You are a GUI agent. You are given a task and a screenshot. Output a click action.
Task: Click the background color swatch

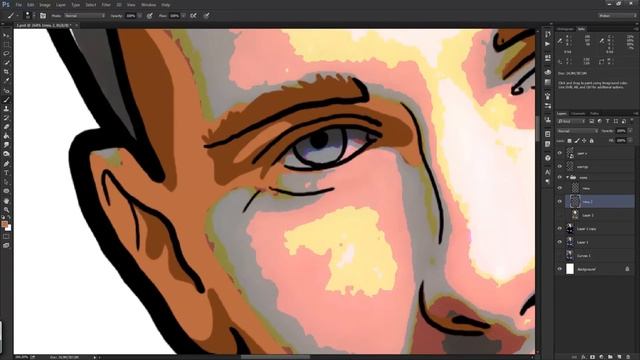tap(9, 228)
